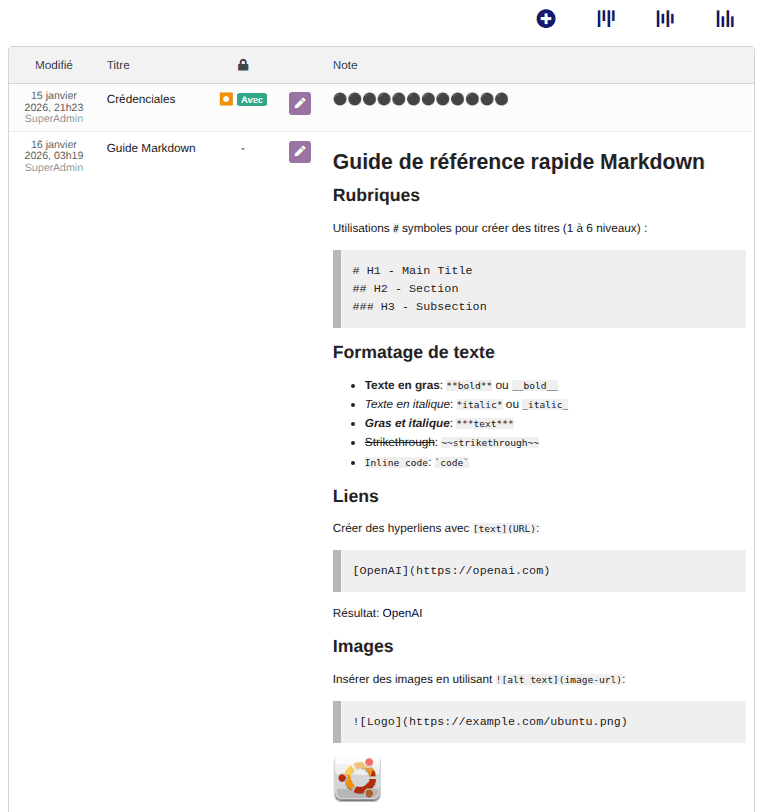Image resolution: width=762 pixels, height=812 pixels.
Task: Click the green Avec badge
Action: point(252,99)
